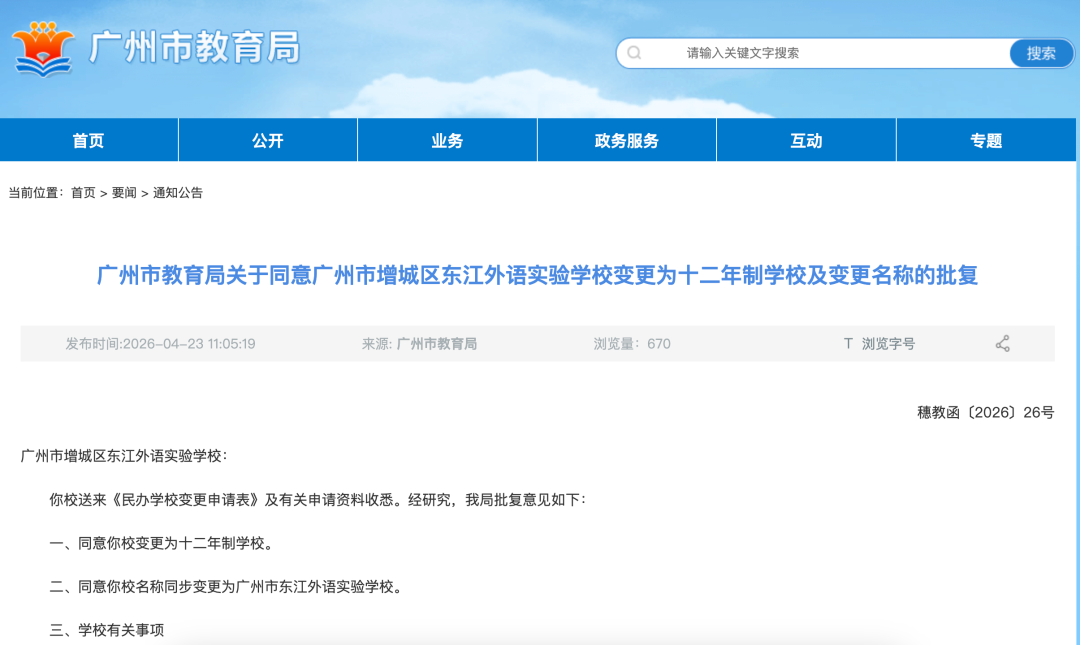Open the 公开 navigation menu

[268, 141]
